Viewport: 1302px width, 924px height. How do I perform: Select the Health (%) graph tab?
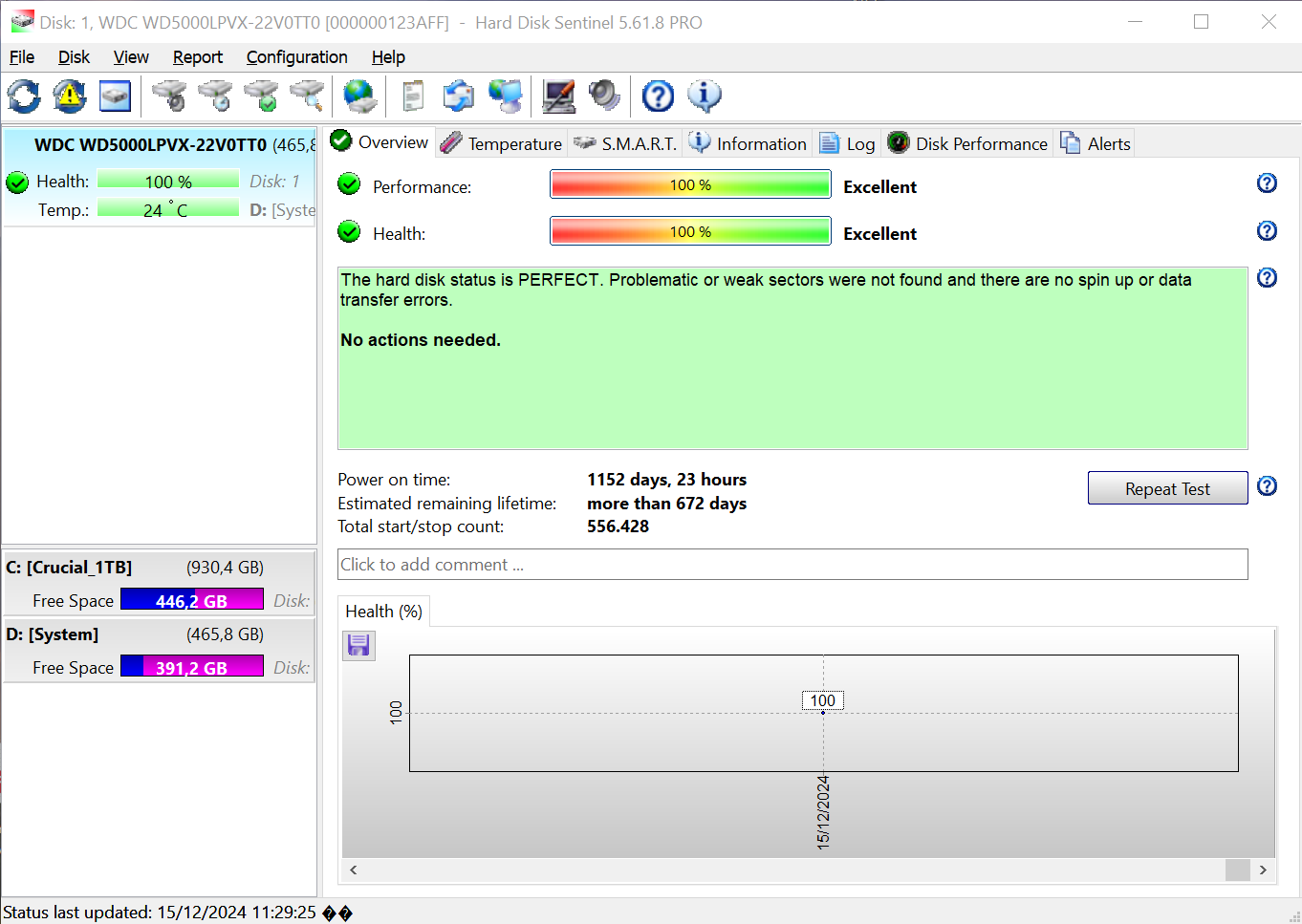pyautogui.click(x=383, y=612)
